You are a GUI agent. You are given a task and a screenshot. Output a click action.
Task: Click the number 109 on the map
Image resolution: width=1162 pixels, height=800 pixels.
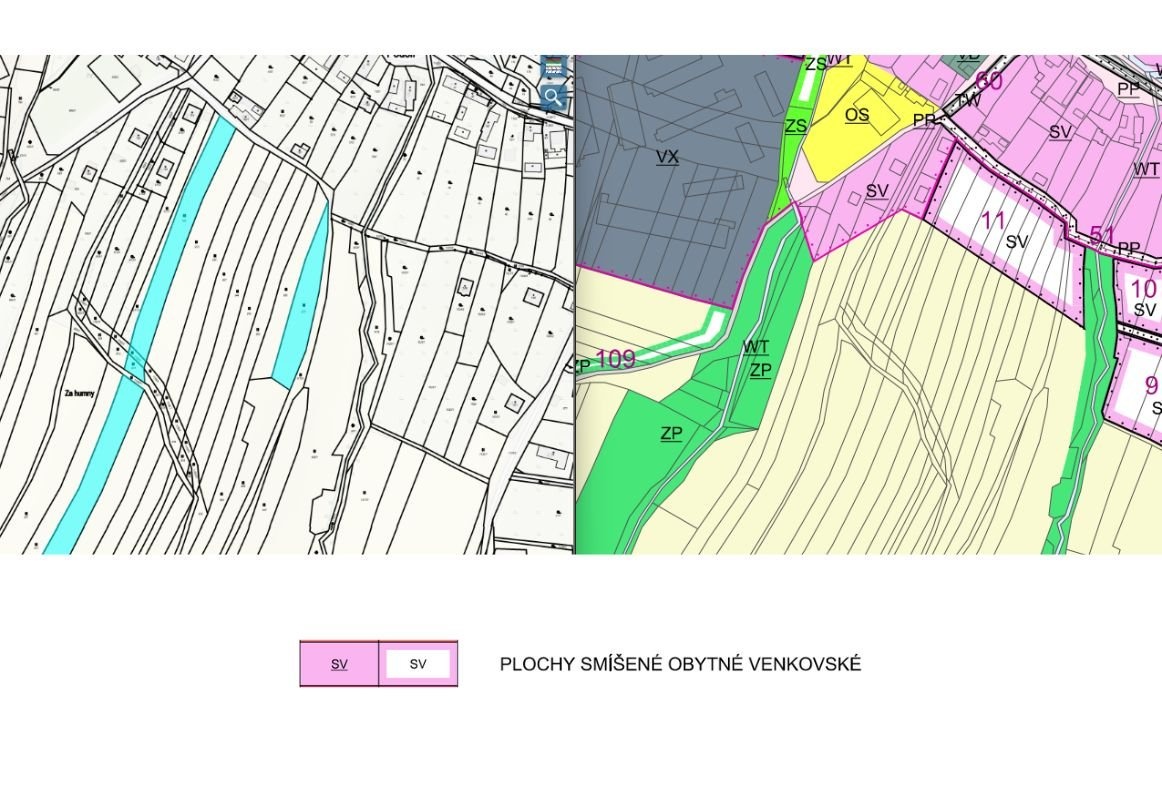[x=615, y=359]
